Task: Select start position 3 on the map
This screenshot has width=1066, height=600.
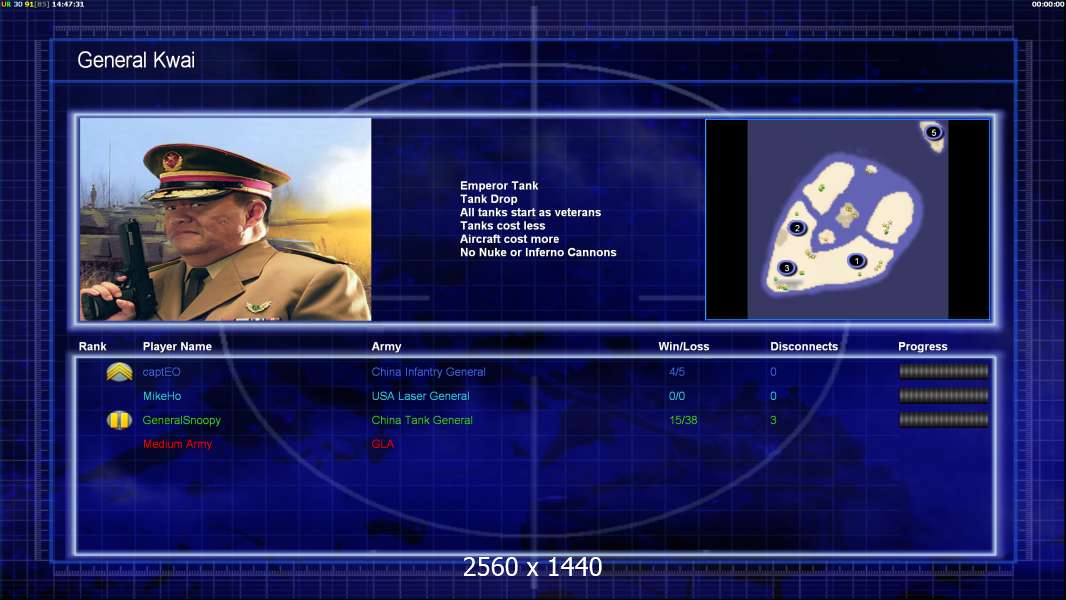Action: (x=787, y=268)
